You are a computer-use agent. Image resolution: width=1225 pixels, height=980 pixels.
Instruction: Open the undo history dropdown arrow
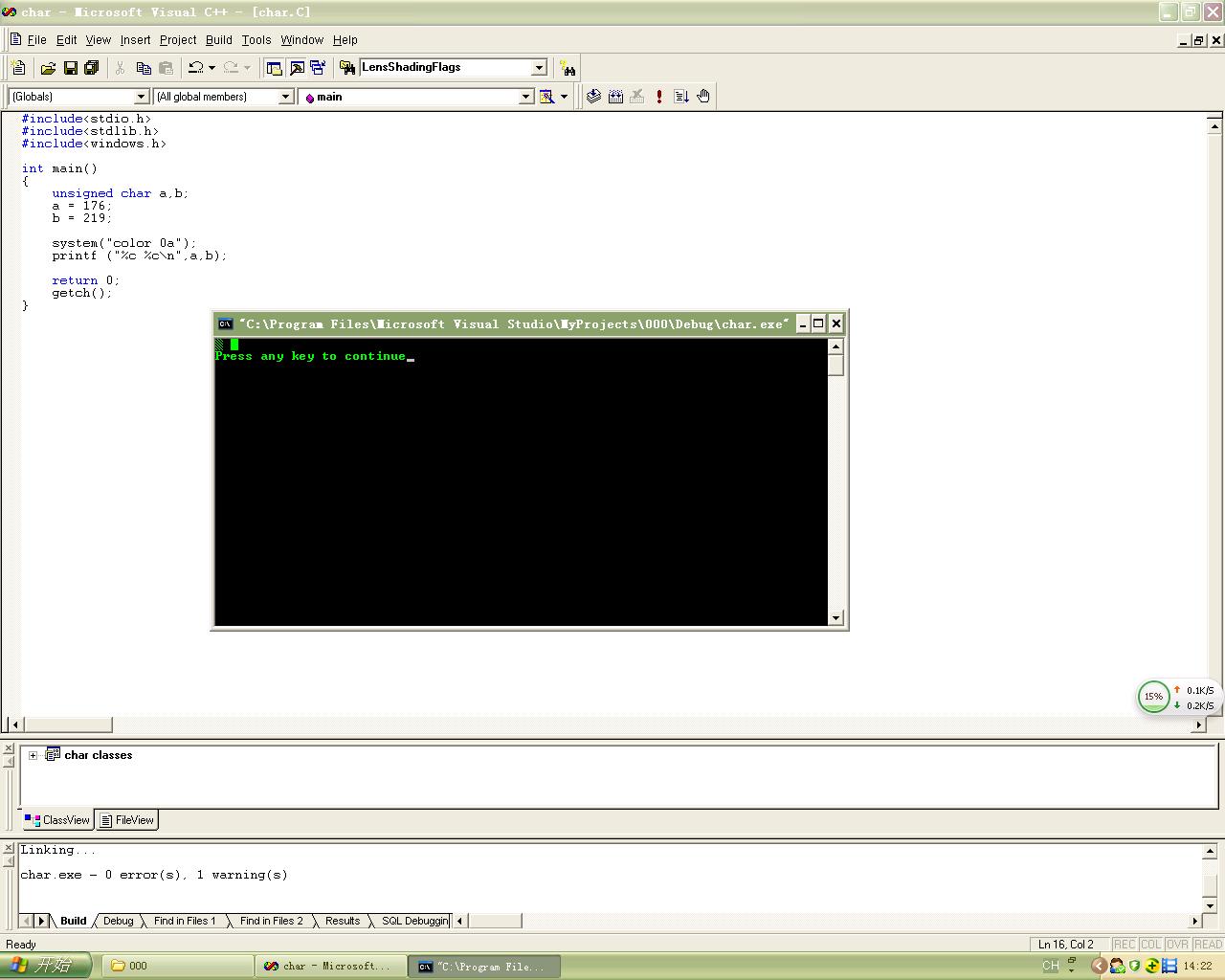point(212,68)
